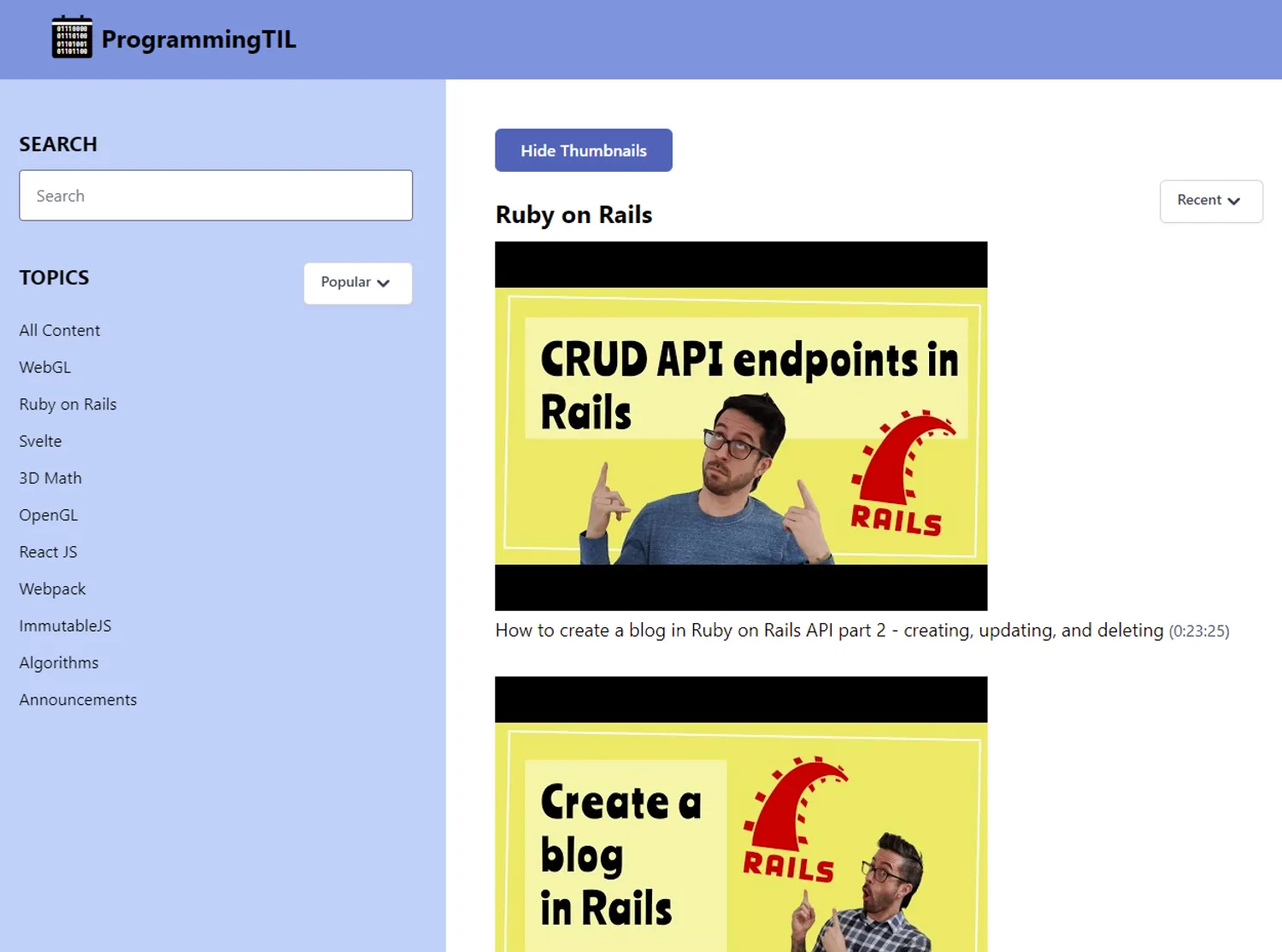Go to the Ruby on Rails topic
The height and width of the screenshot is (952, 1282).
click(68, 404)
